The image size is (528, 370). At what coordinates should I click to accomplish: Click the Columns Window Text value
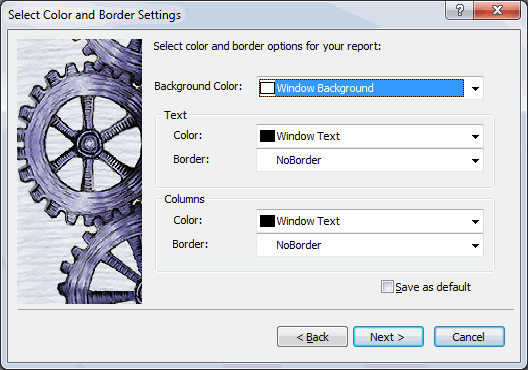[x=308, y=221]
